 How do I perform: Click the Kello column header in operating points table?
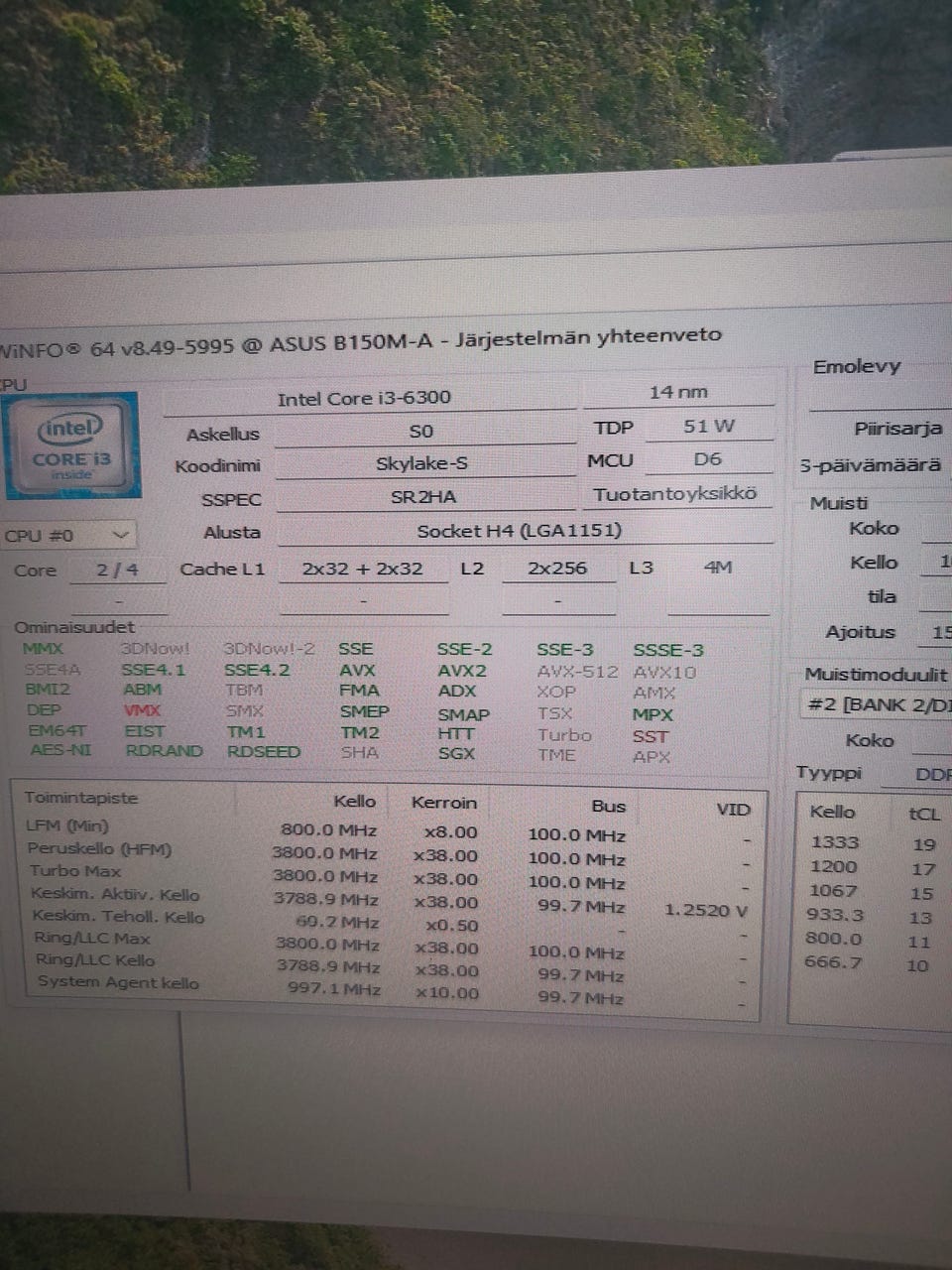(355, 802)
